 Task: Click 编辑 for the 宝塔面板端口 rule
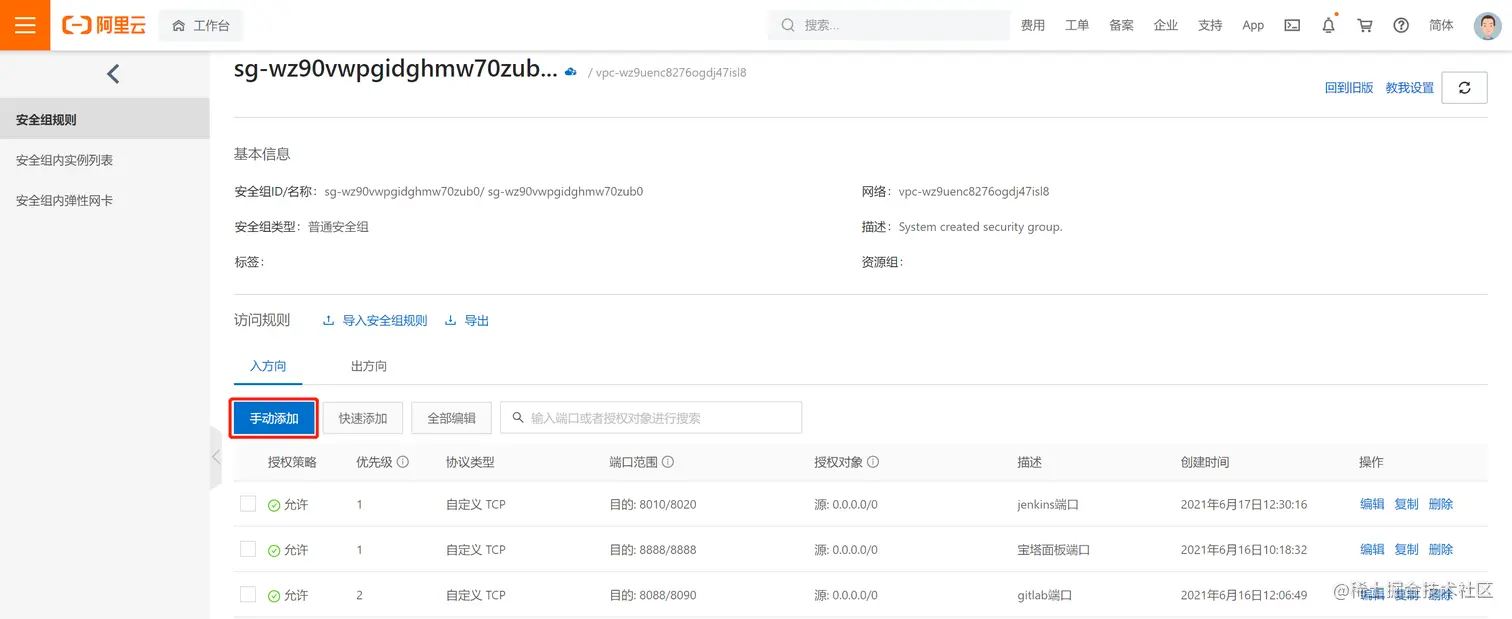click(1372, 549)
